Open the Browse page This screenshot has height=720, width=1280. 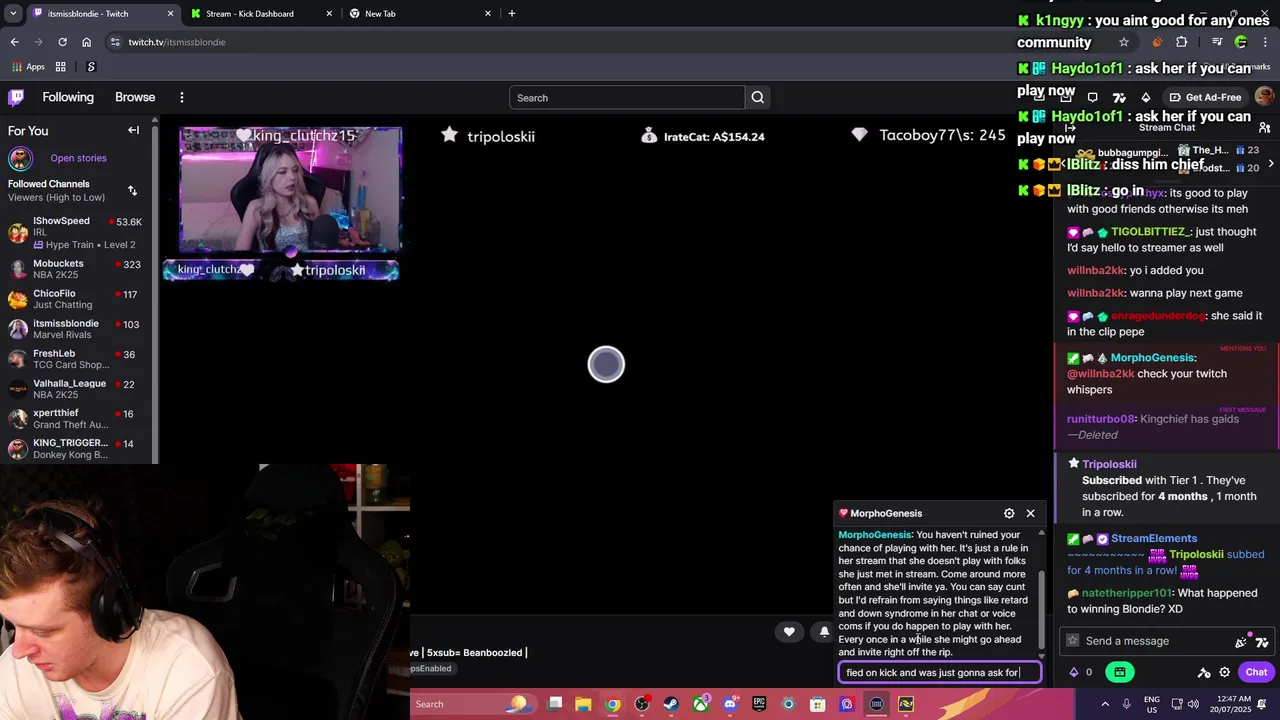click(135, 97)
